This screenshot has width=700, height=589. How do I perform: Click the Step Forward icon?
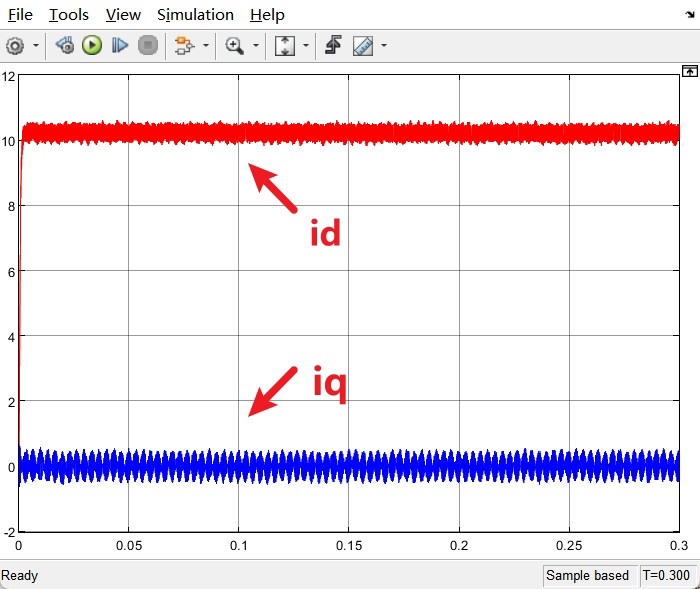point(120,46)
